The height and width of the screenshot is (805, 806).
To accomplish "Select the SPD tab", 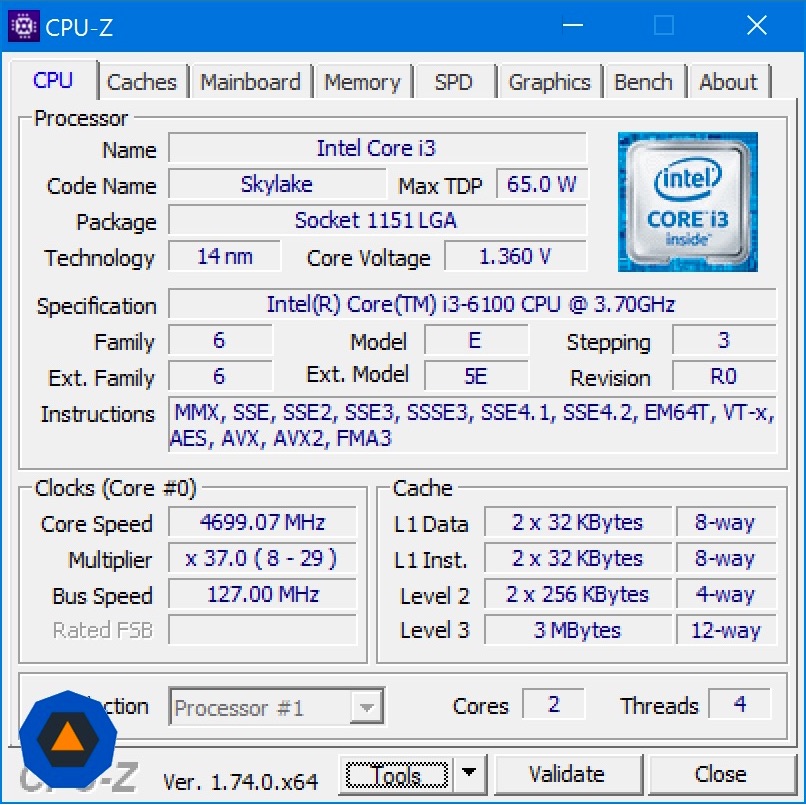I will pyautogui.click(x=453, y=82).
